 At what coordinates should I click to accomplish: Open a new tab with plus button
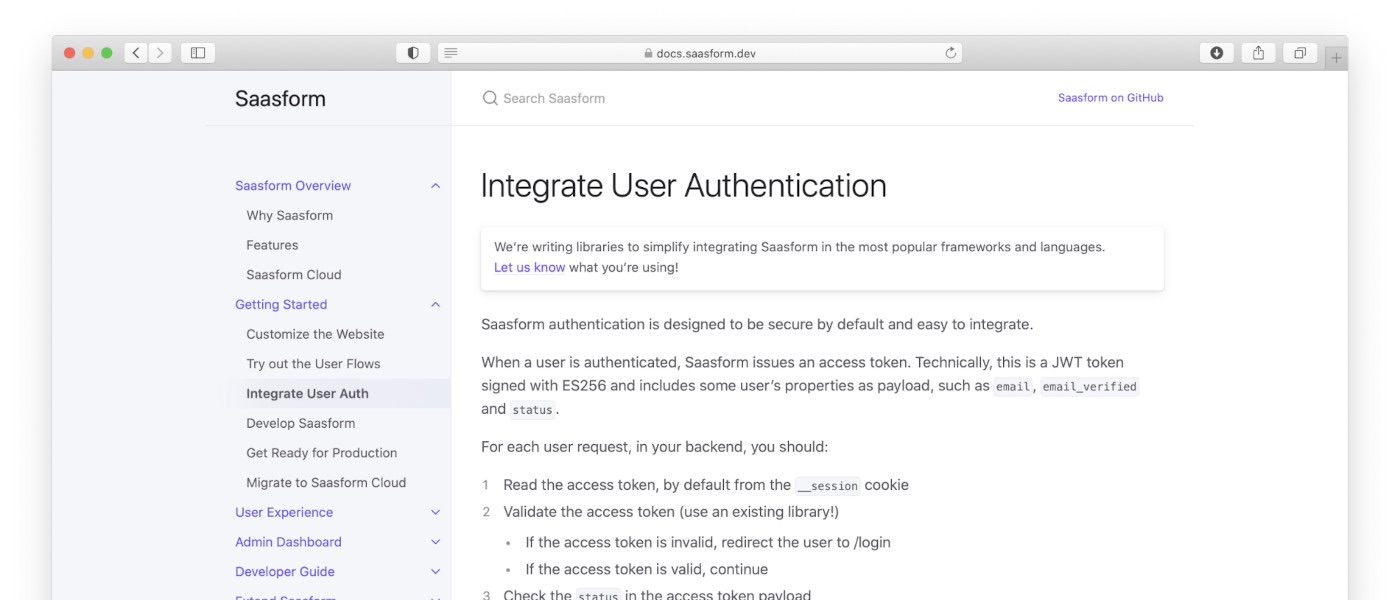coord(1336,58)
